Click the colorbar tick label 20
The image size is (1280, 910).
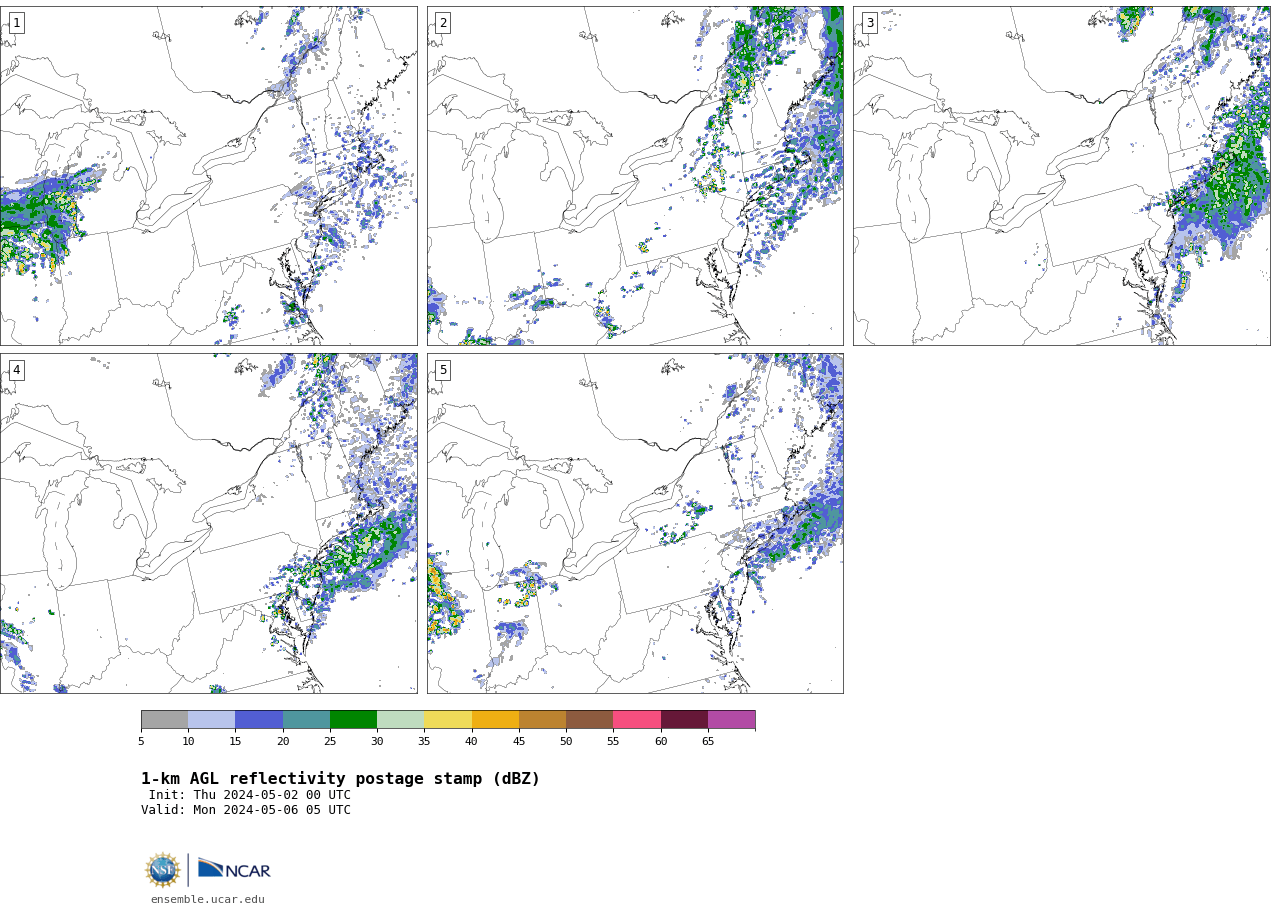point(283,741)
